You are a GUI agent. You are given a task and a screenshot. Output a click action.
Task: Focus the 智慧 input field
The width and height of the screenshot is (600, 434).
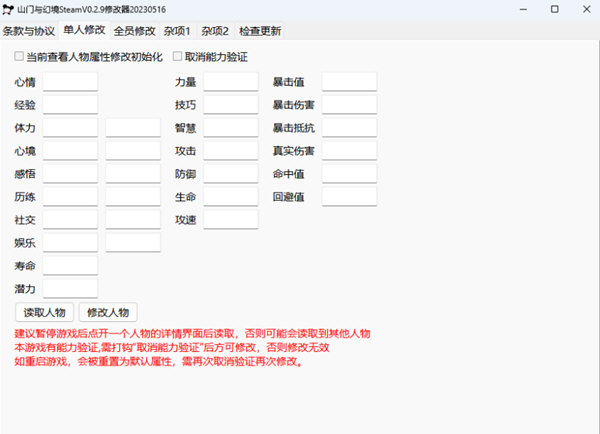tap(231, 127)
